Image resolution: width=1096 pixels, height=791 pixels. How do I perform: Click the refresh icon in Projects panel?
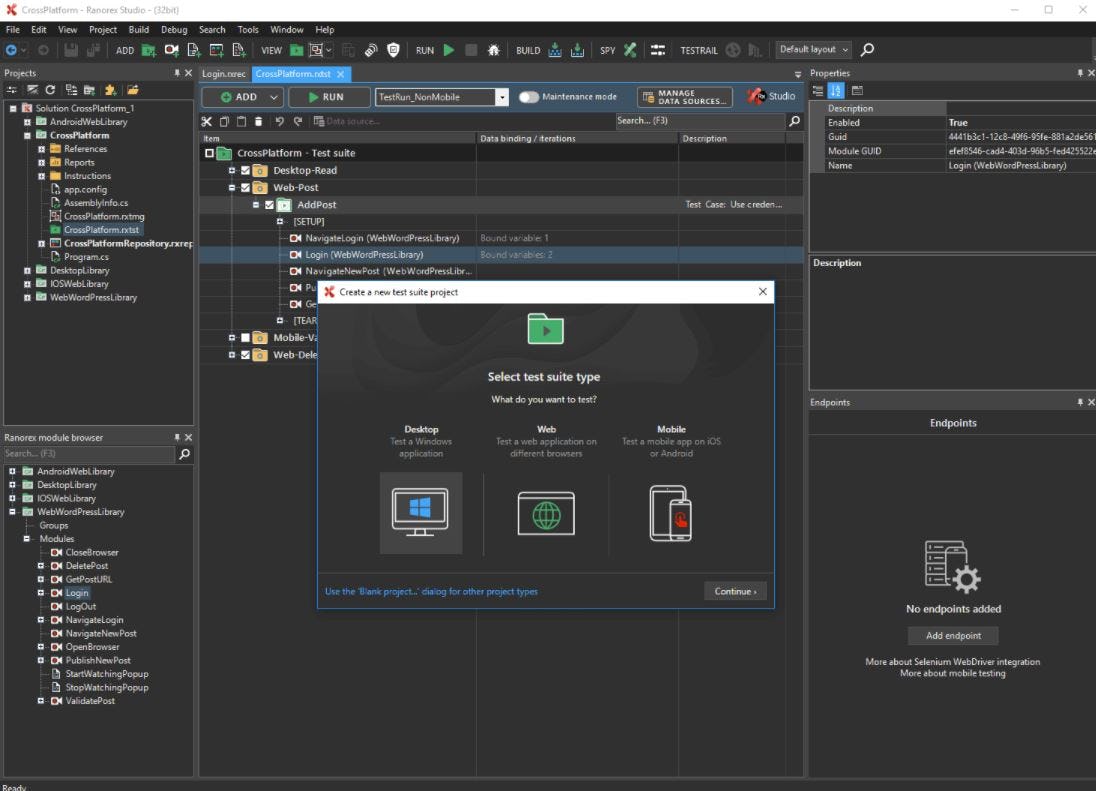click(50, 88)
